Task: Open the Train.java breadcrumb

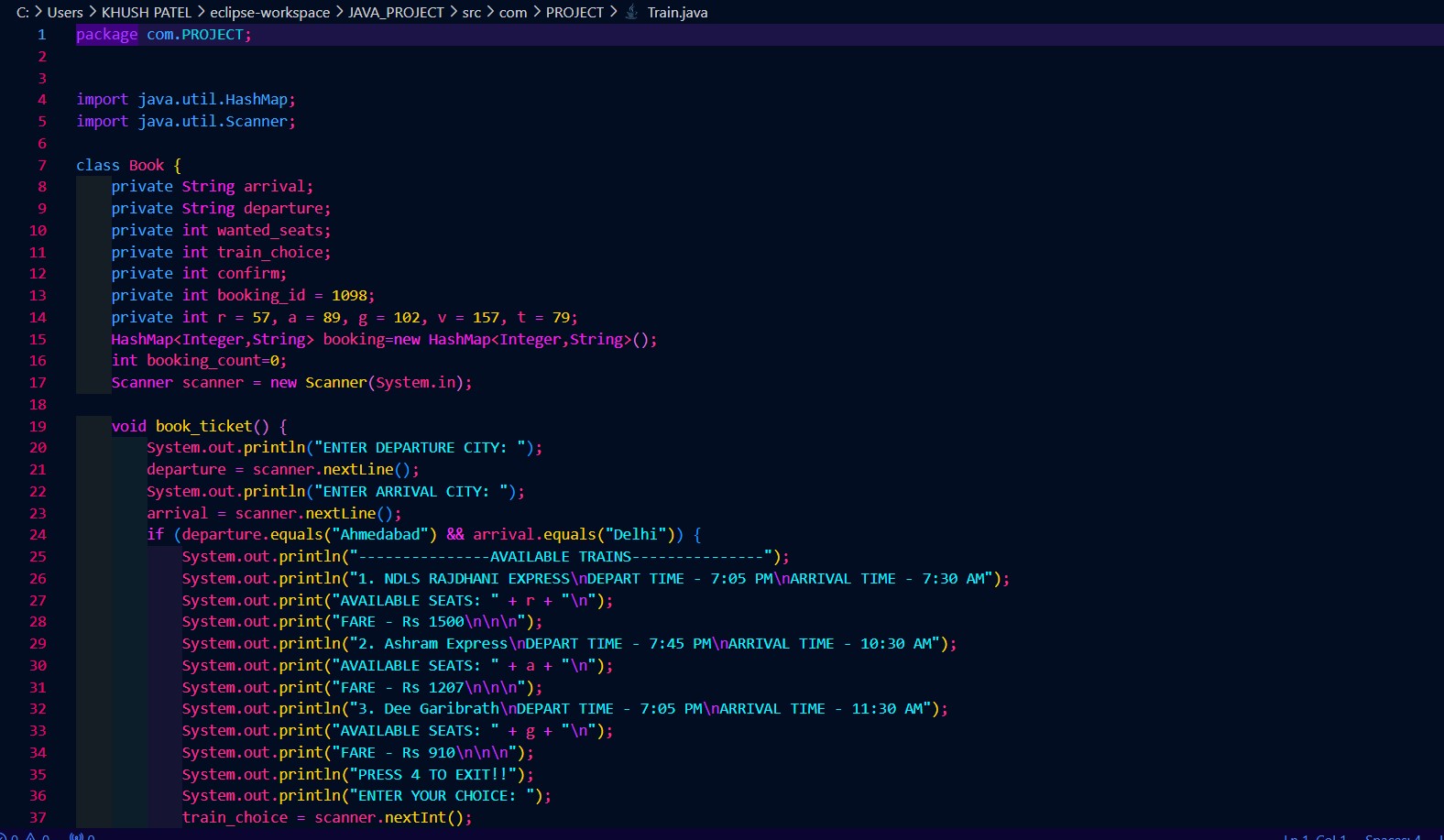Action: (677, 12)
